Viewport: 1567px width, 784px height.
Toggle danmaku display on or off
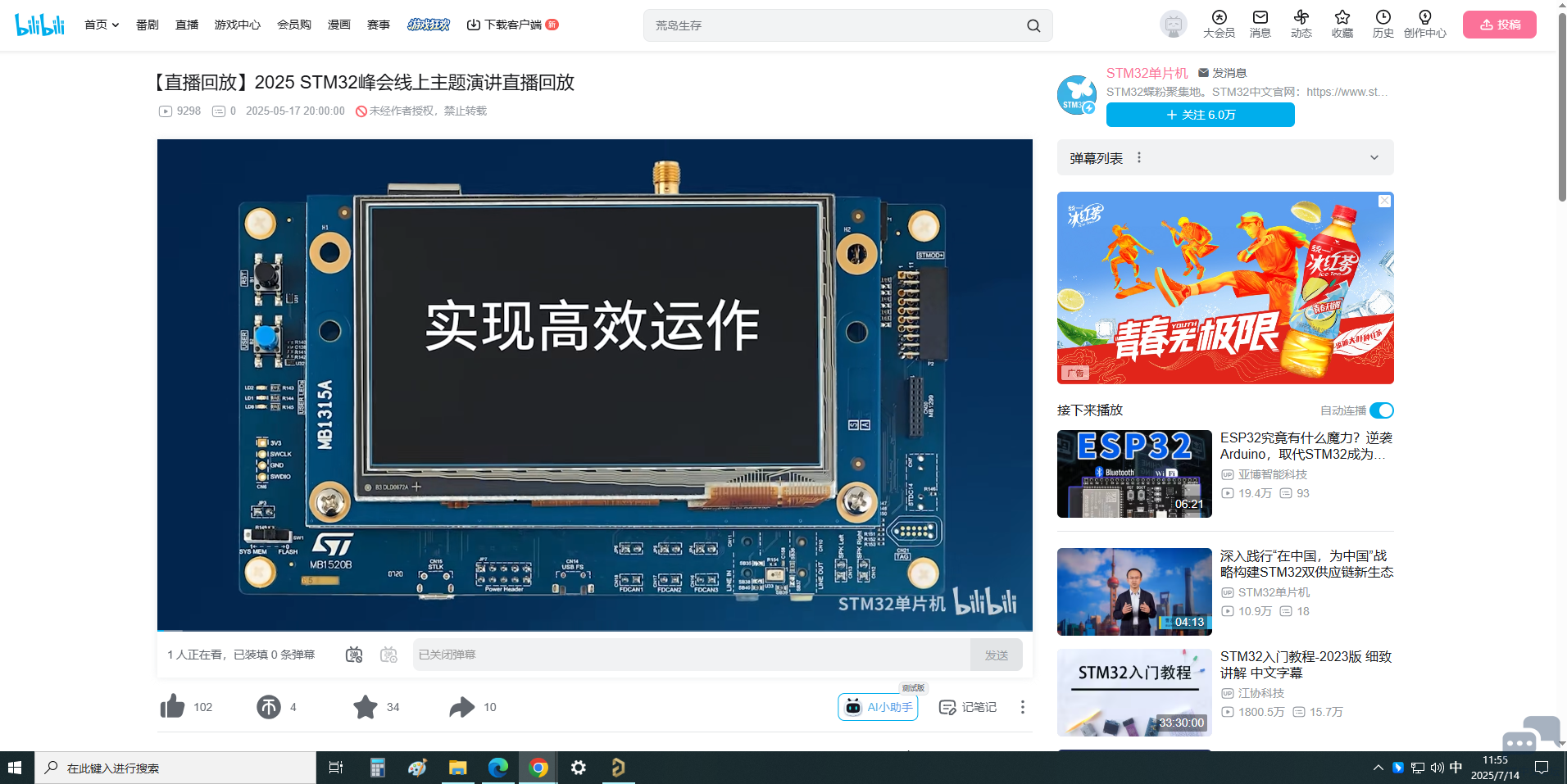(x=354, y=655)
